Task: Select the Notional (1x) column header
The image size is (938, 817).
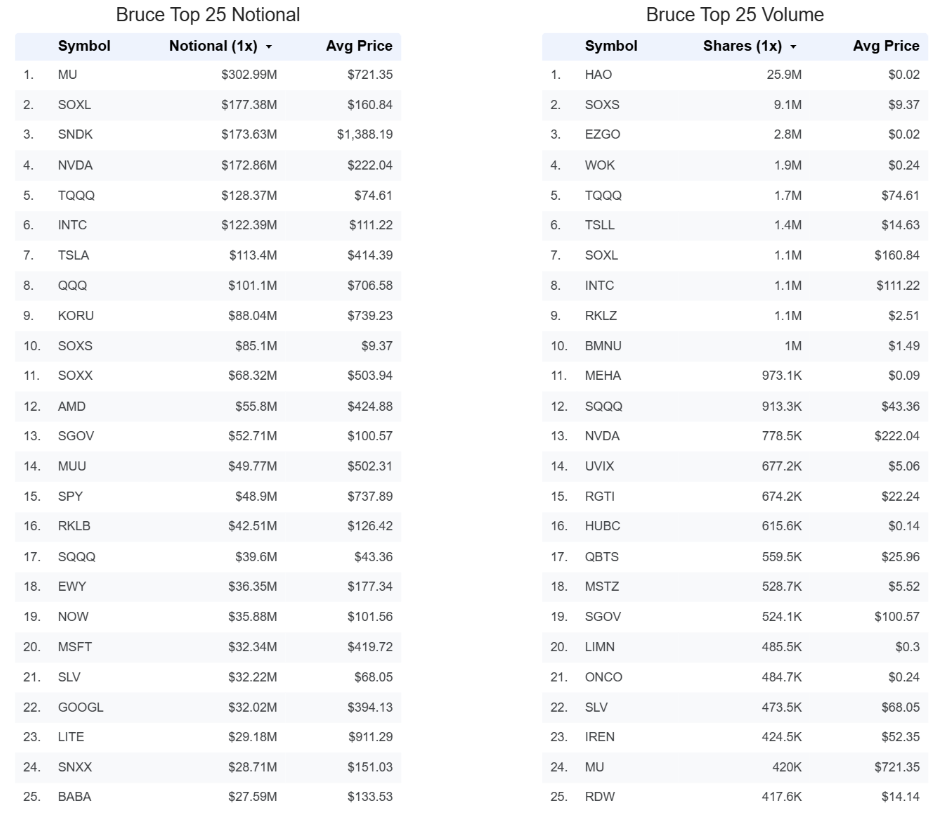Action: [x=213, y=46]
